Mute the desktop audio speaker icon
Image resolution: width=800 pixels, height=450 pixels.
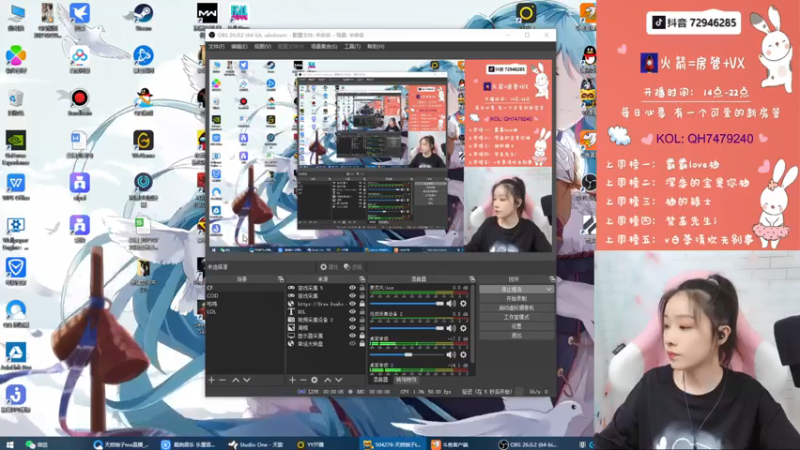click(x=451, y=355)
